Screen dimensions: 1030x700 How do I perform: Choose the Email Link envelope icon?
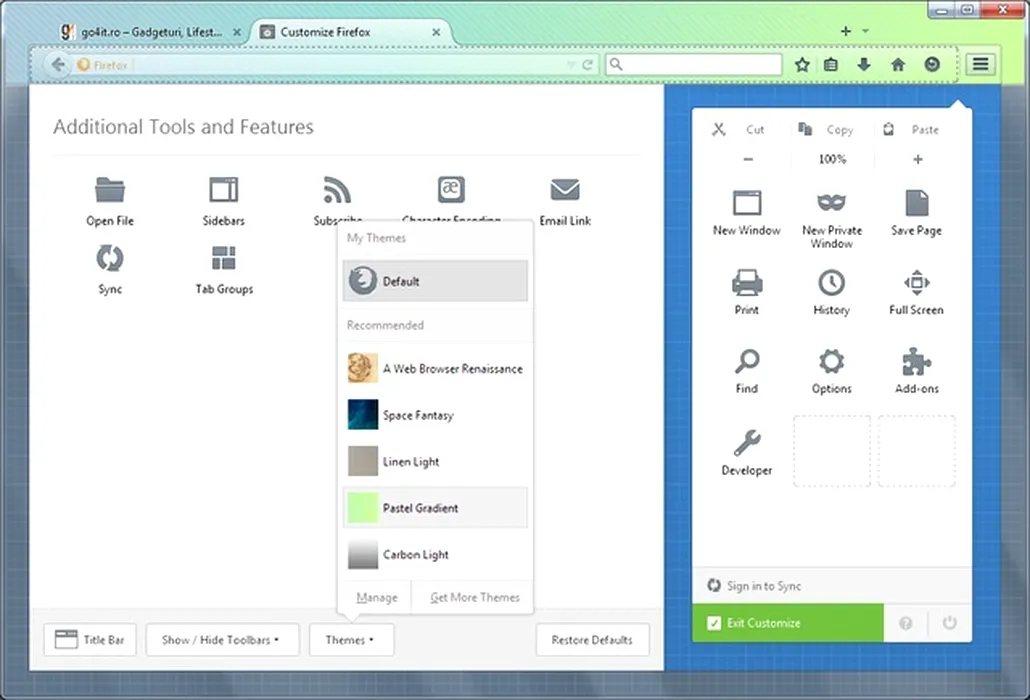(565, 190)
